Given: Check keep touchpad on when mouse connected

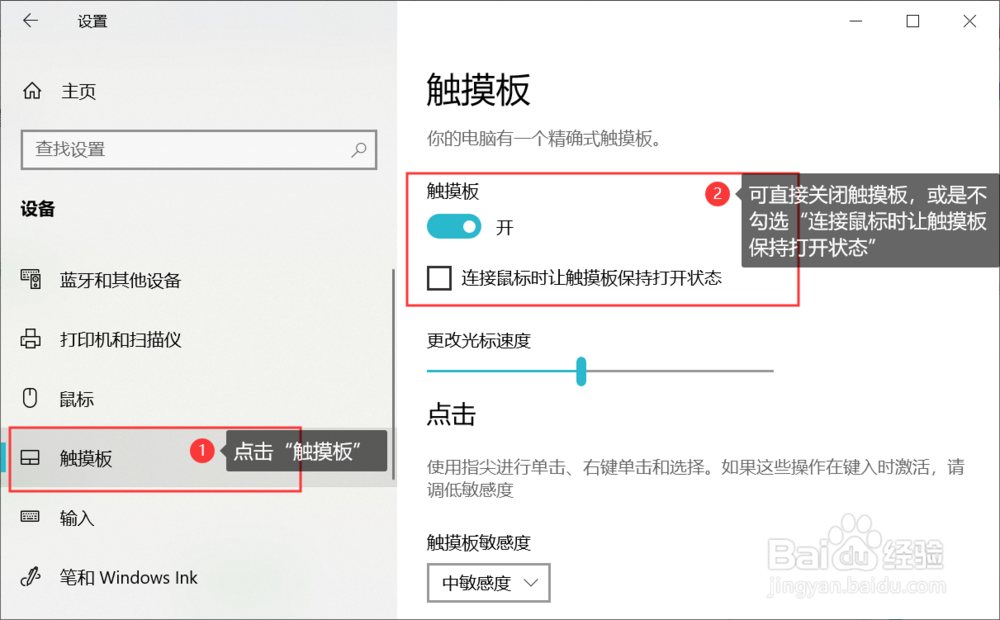Looking at the screenshot, I should pos(438,278).
